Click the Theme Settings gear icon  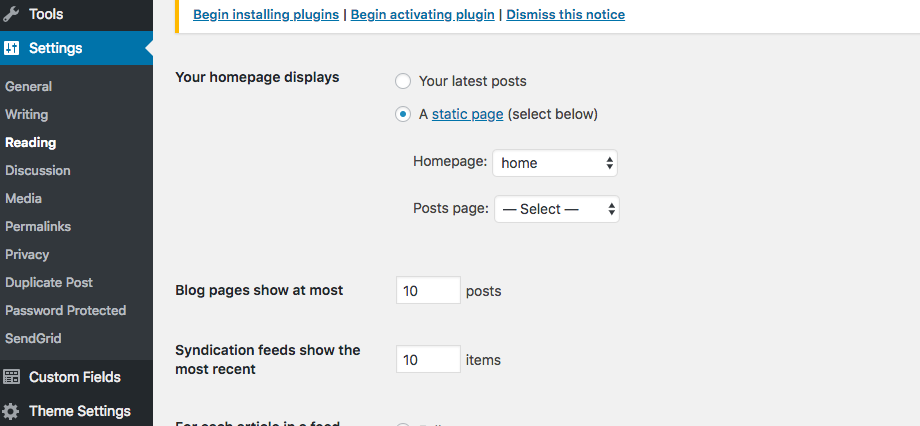click(x=11, y=411)
